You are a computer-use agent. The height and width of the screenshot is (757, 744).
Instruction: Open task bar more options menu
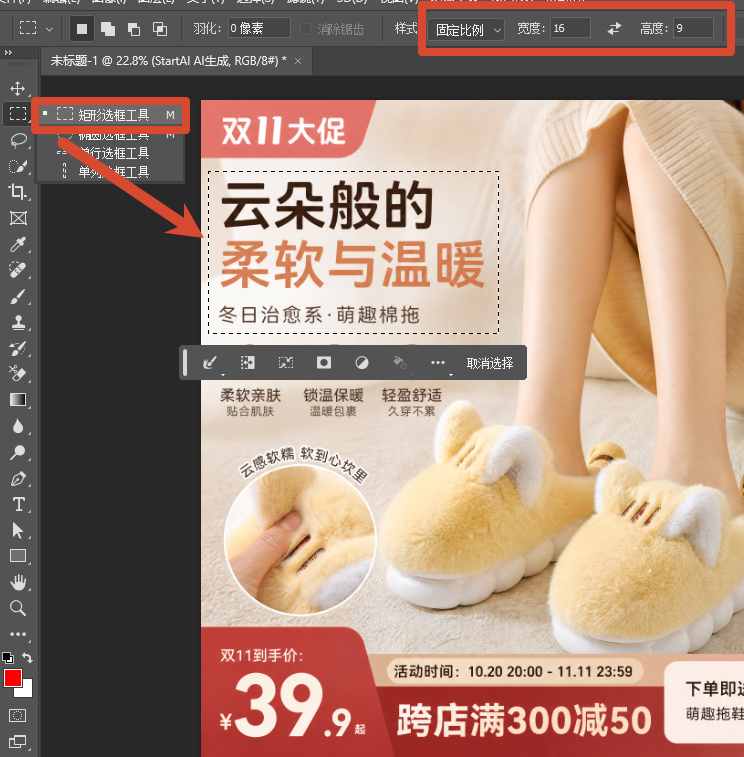(438, 362)
